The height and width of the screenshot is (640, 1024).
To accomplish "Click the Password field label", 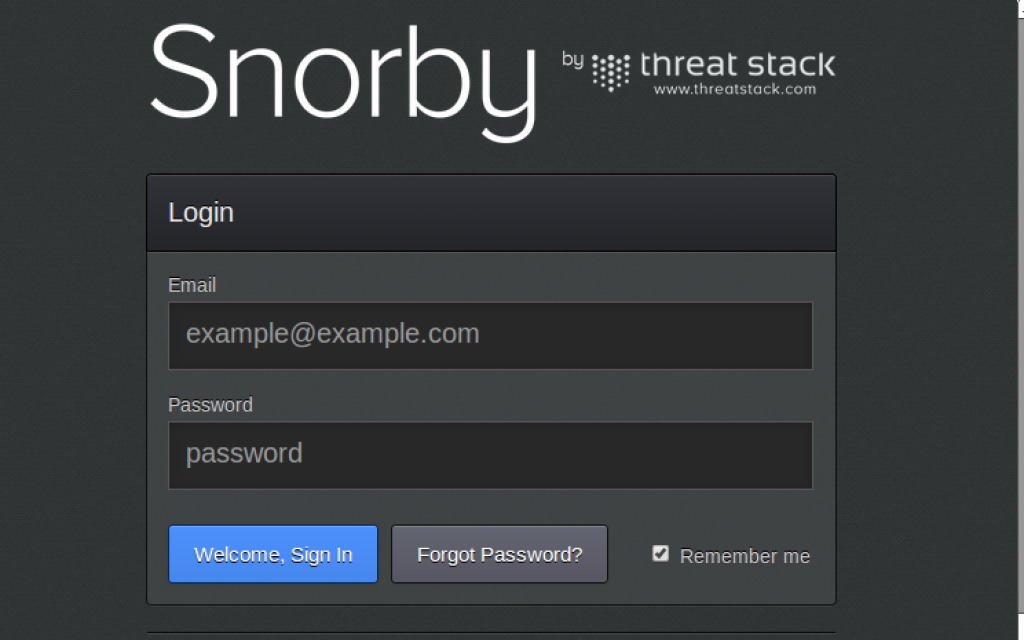I will (x=210, y=405).
